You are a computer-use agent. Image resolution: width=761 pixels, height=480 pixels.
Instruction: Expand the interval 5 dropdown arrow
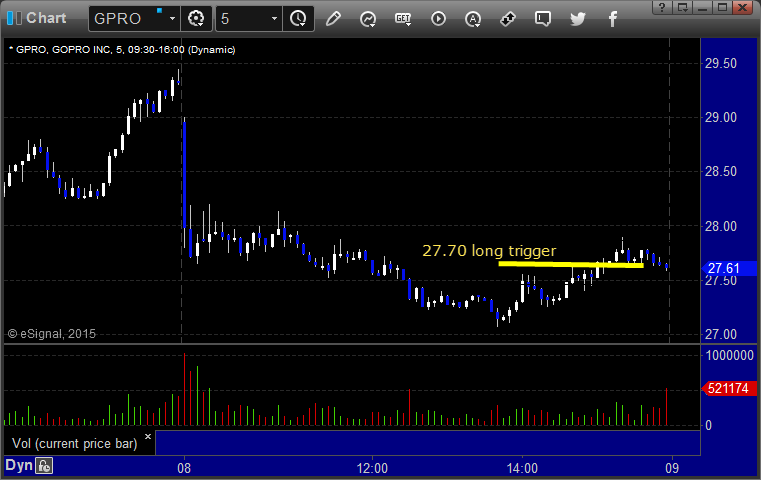click(x=274, y=18)
